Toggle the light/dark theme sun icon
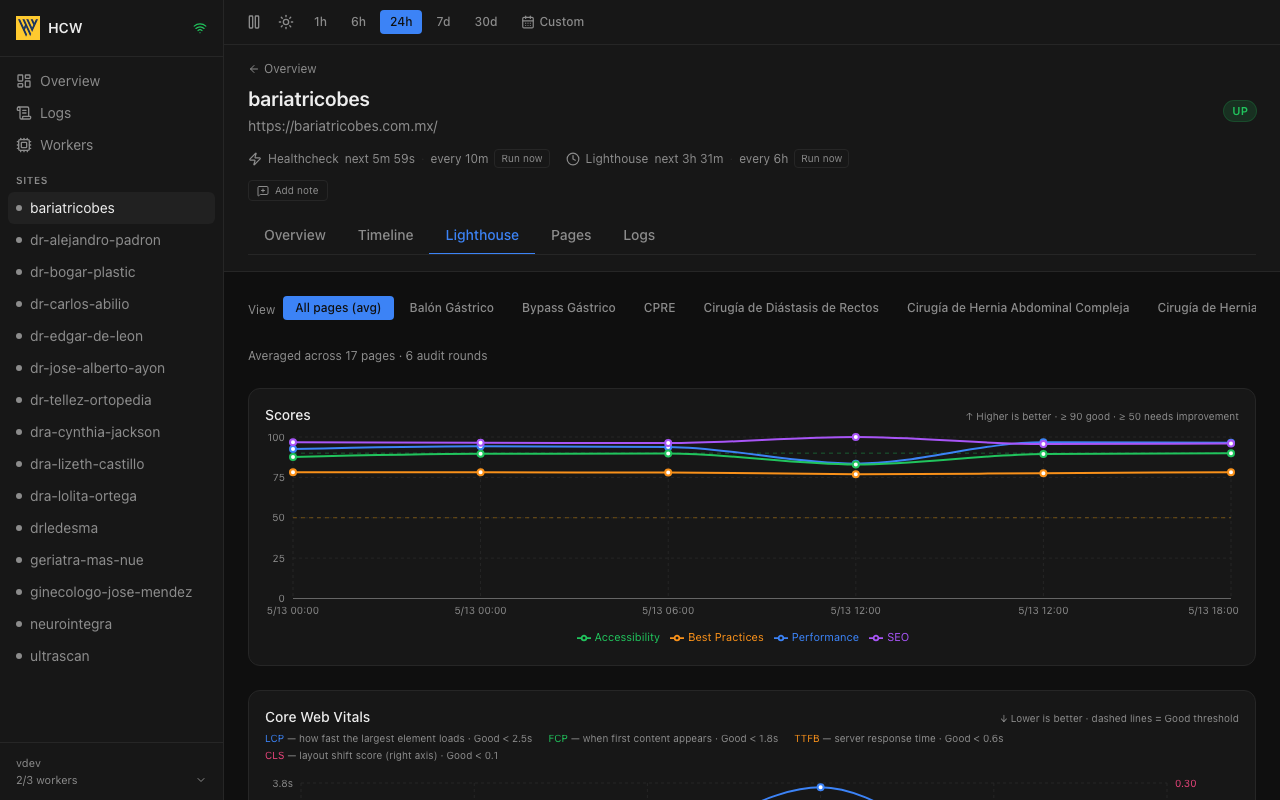Viewport: 1280px width, 800px height. pyautogui.click(x=286, y=22)
